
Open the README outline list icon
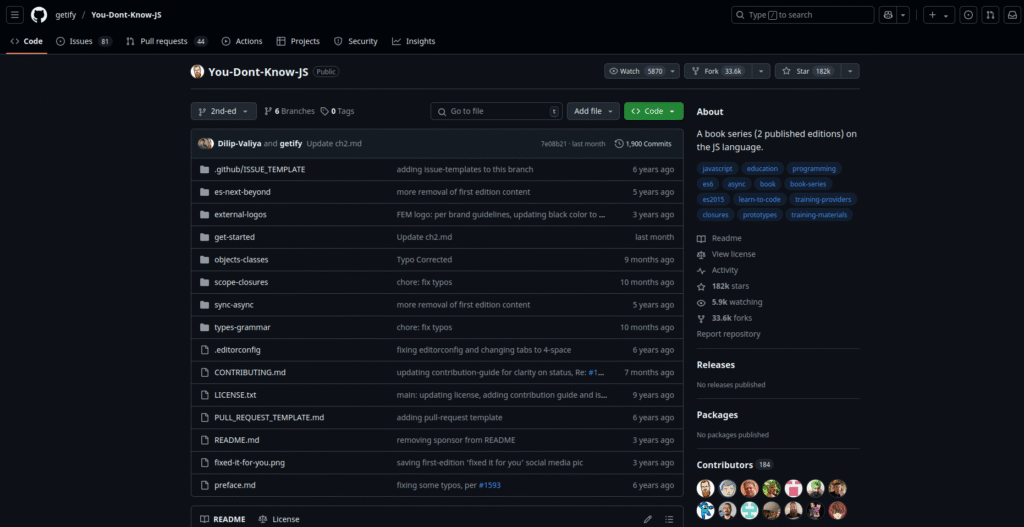[x=669, y=519]
